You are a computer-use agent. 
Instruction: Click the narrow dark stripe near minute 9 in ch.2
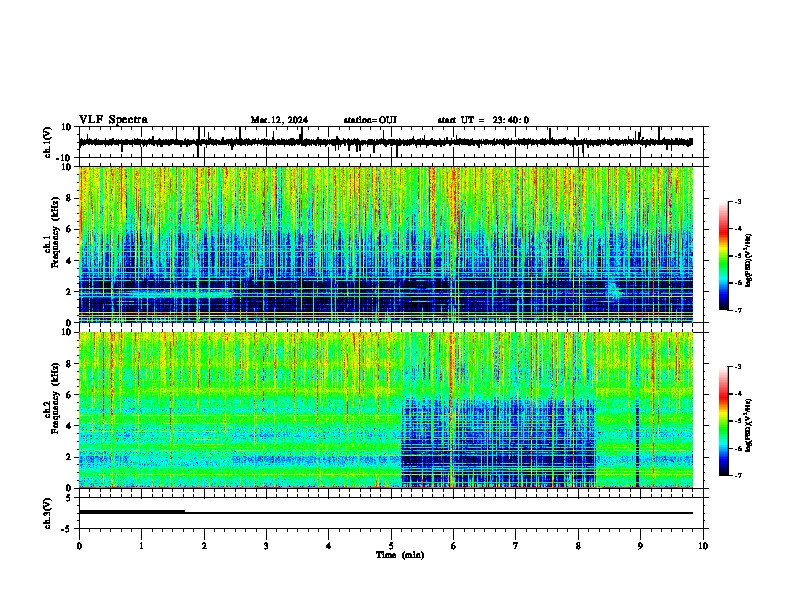(637, 443)
